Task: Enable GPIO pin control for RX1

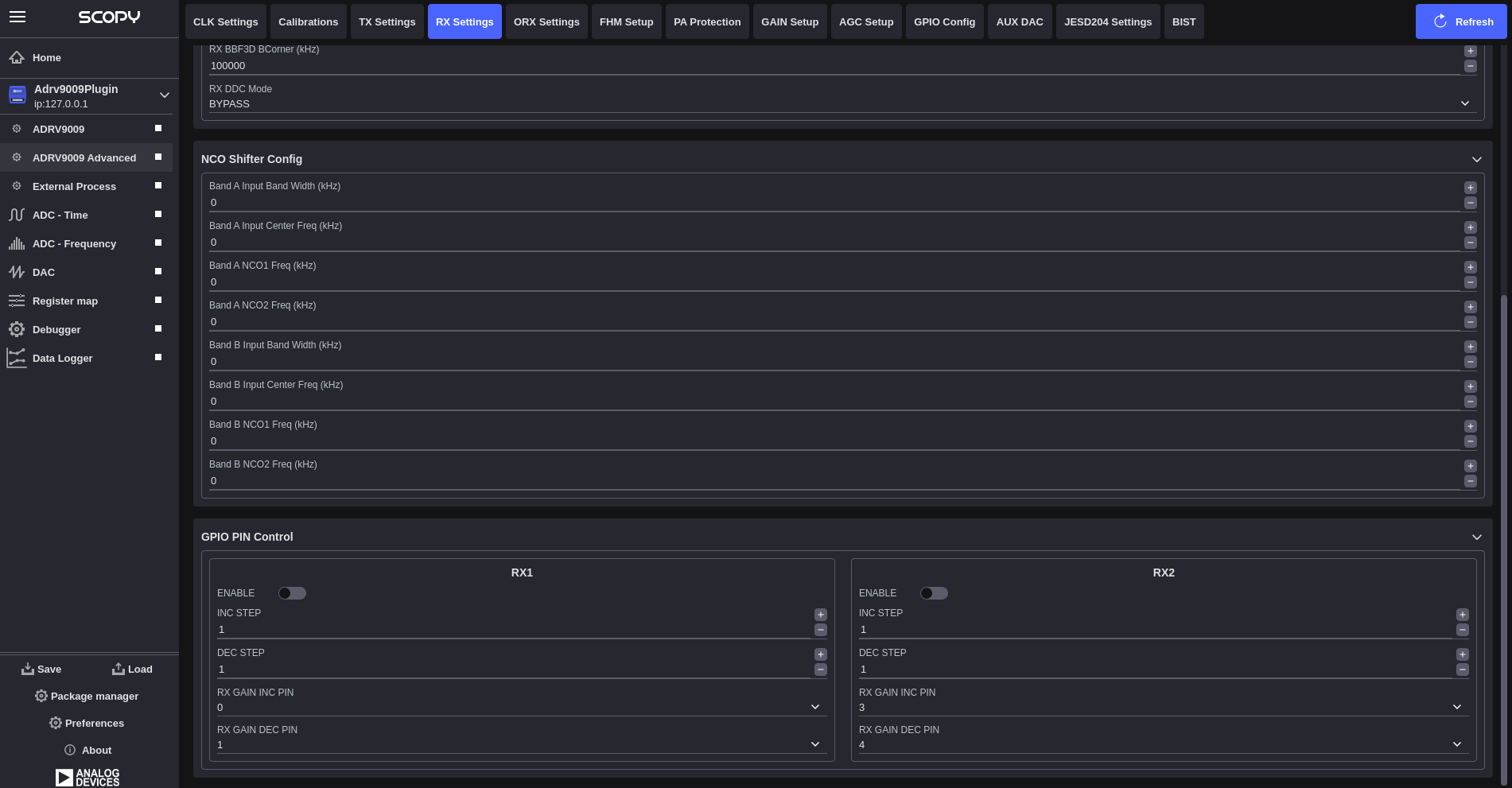Action: (x=292, y=592)
